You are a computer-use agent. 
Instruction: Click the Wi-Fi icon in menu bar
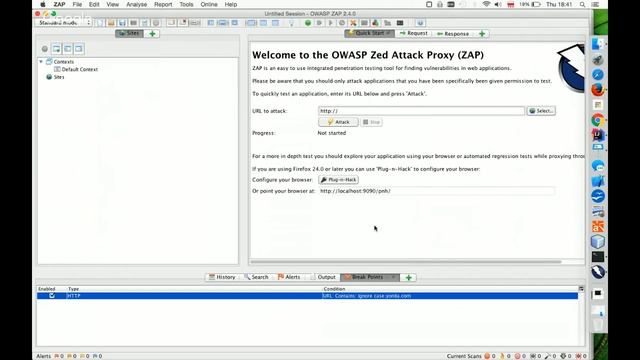[486, 4]
